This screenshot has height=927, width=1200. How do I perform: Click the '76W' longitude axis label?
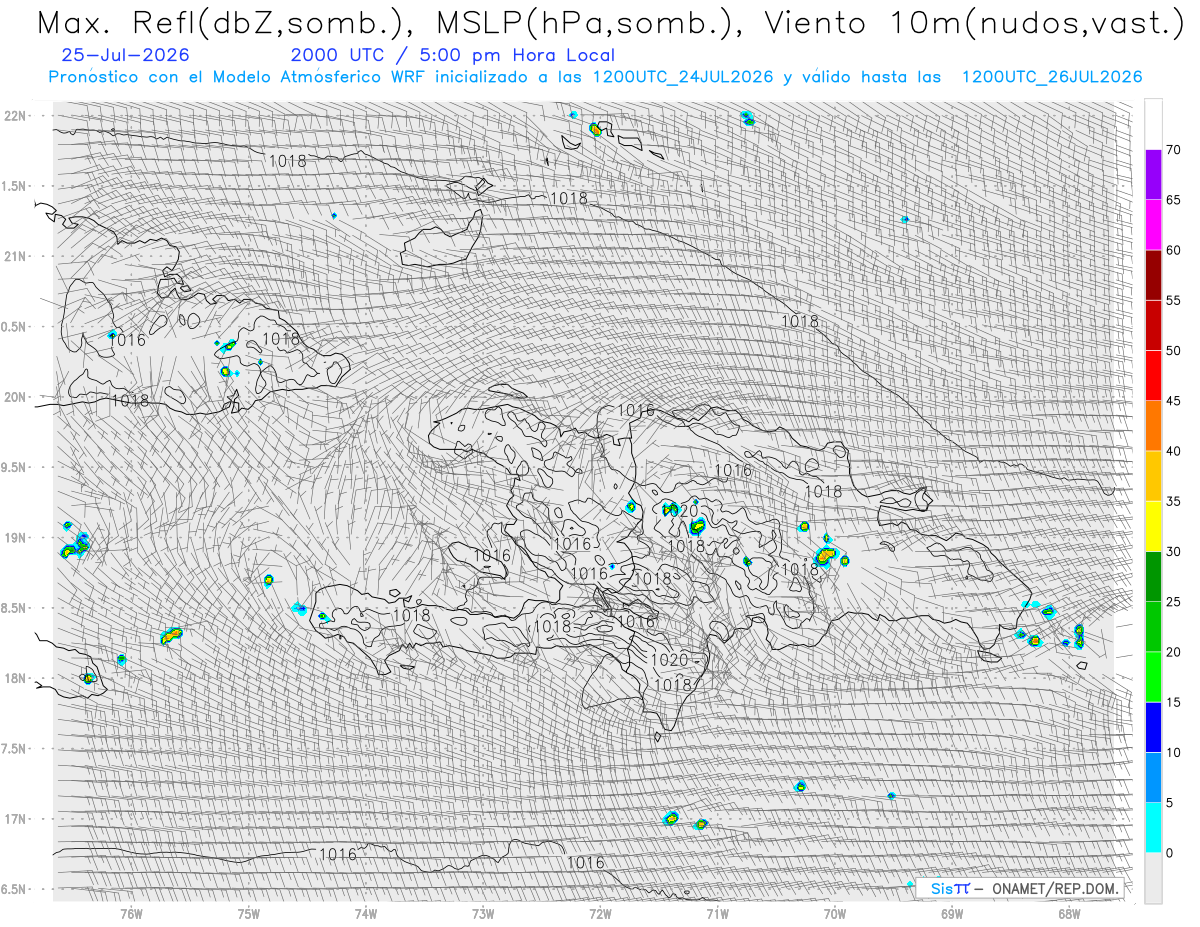[131, 912]
